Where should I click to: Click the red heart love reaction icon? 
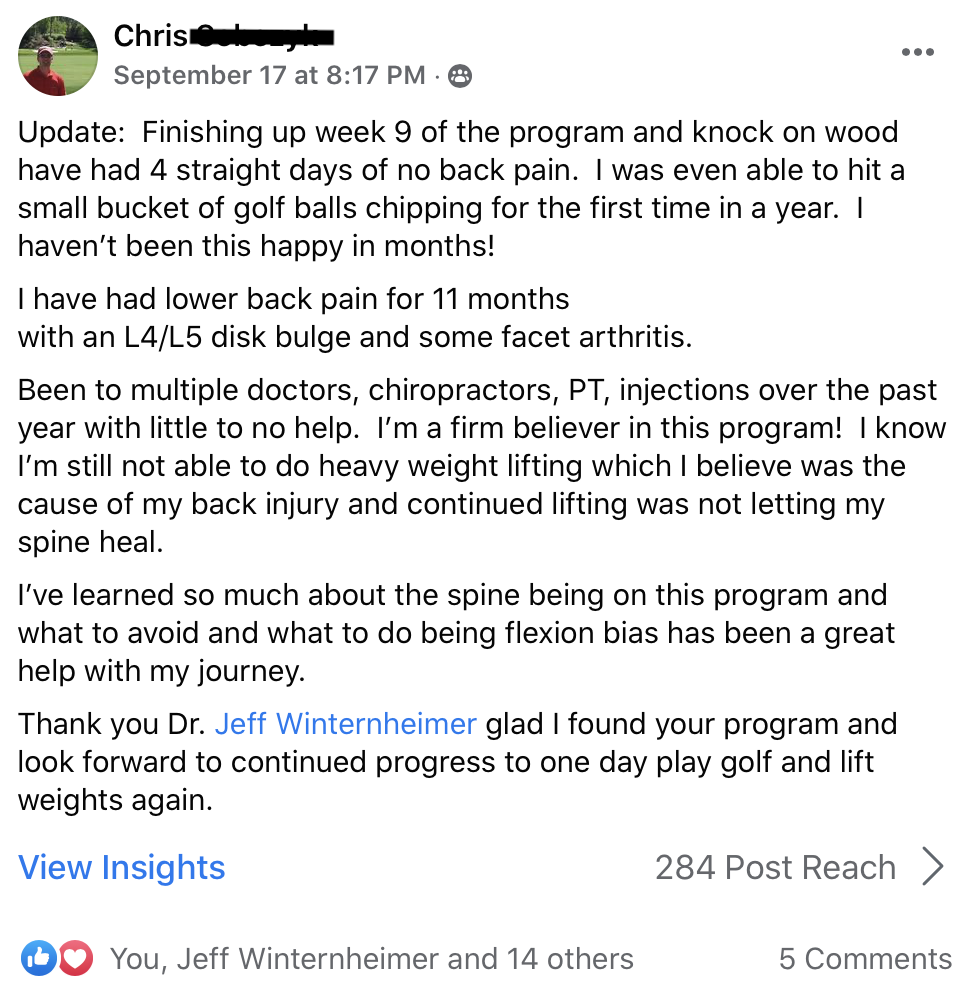(x=76, y=957)
